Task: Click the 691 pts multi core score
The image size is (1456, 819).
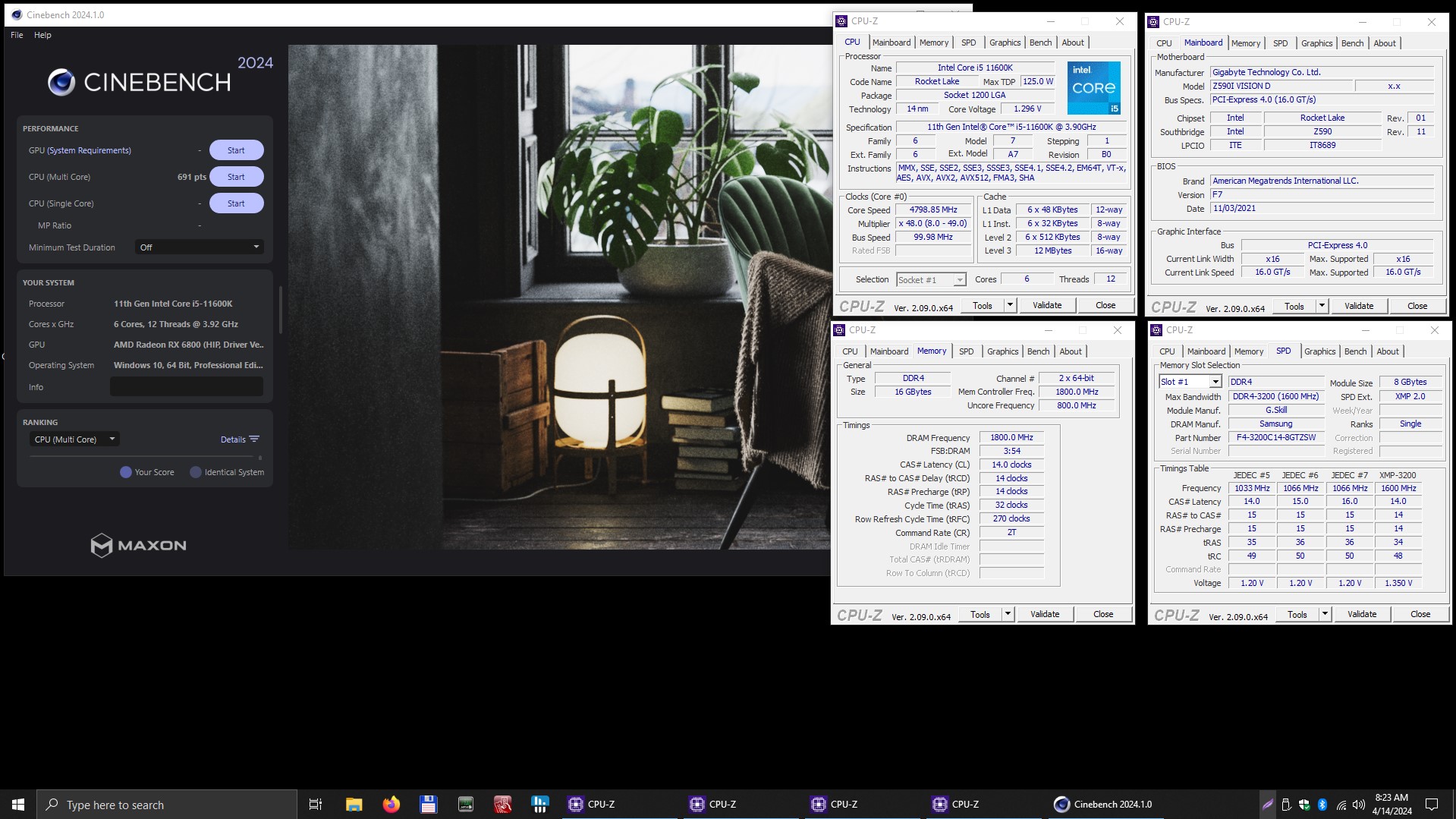Action: click(x=192, y=177)
